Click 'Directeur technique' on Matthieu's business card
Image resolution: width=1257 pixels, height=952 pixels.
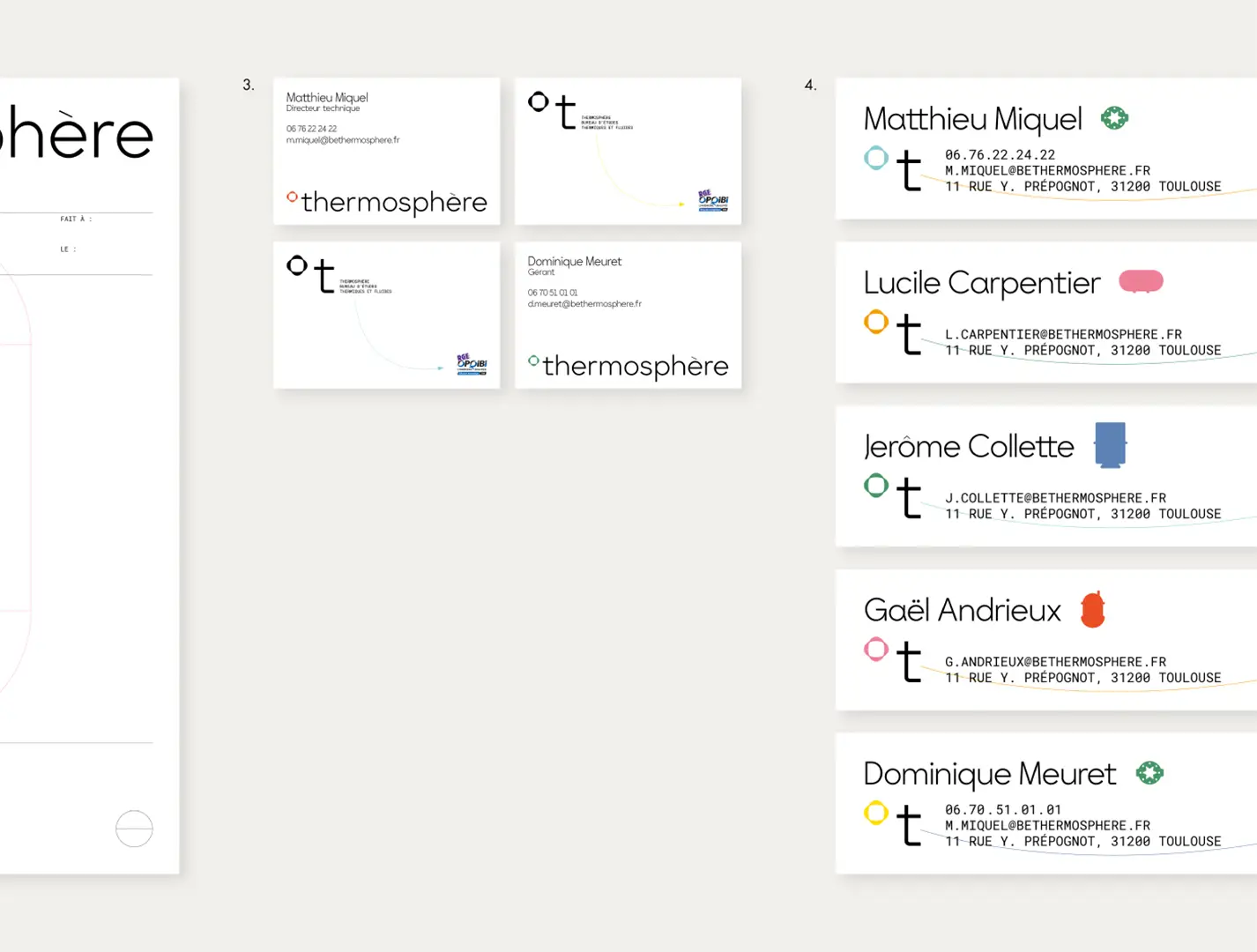click(323, 108)
